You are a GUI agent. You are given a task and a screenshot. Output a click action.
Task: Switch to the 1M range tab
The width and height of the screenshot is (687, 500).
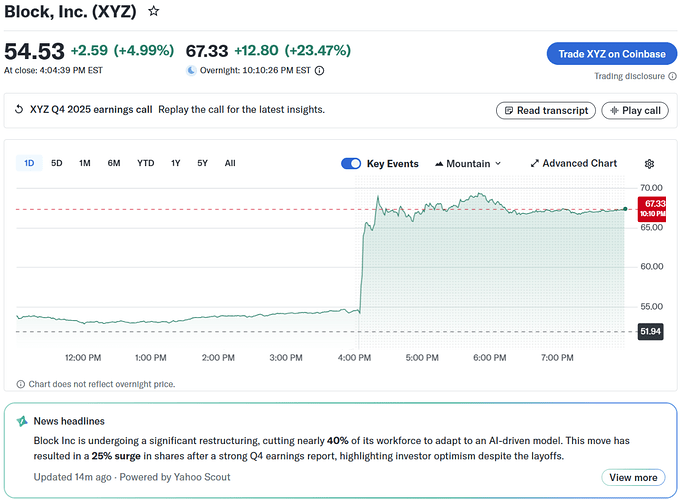[85, 163]
